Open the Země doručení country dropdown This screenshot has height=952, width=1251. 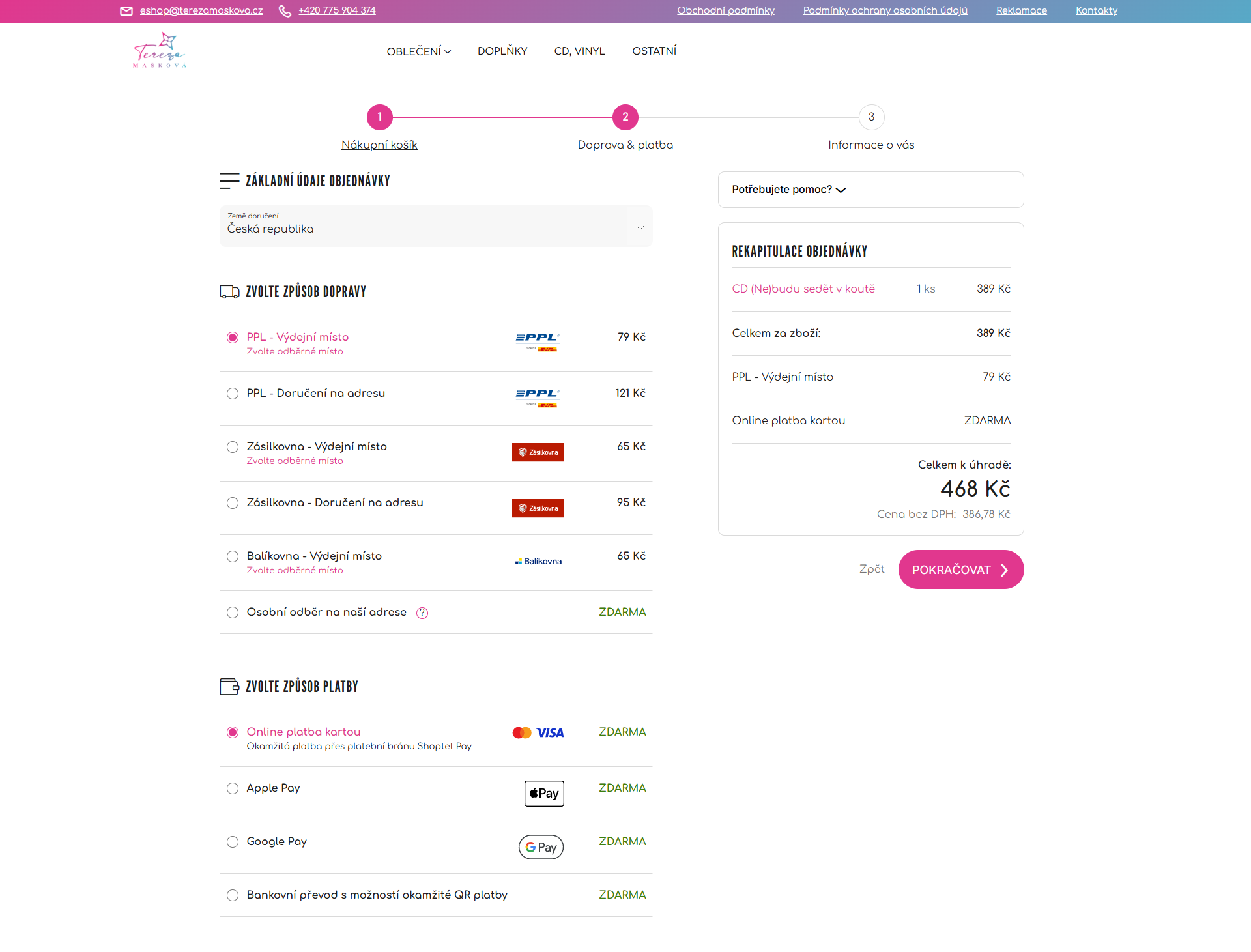point(436,226)
